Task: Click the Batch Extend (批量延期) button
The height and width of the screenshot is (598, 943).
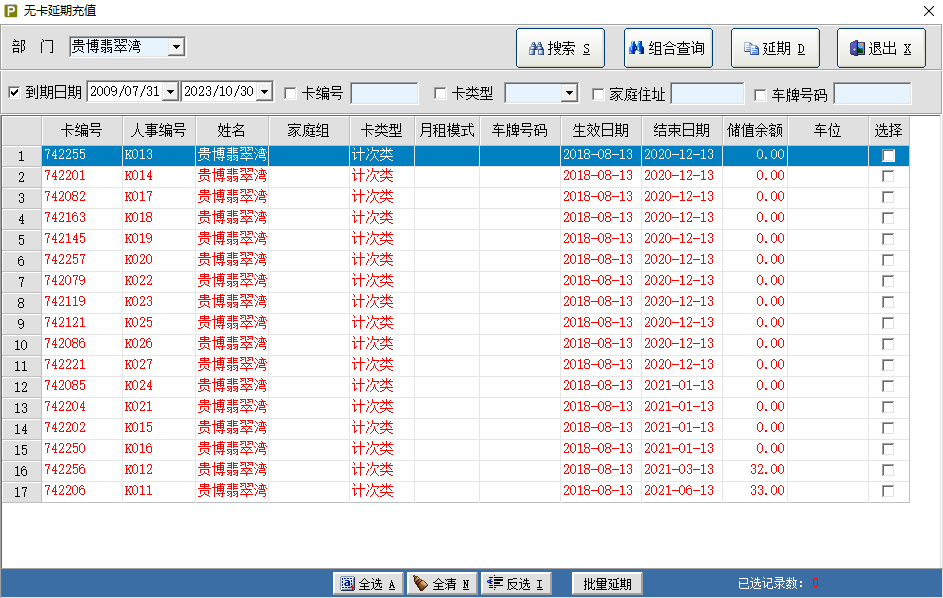Action: pos(607,584)
